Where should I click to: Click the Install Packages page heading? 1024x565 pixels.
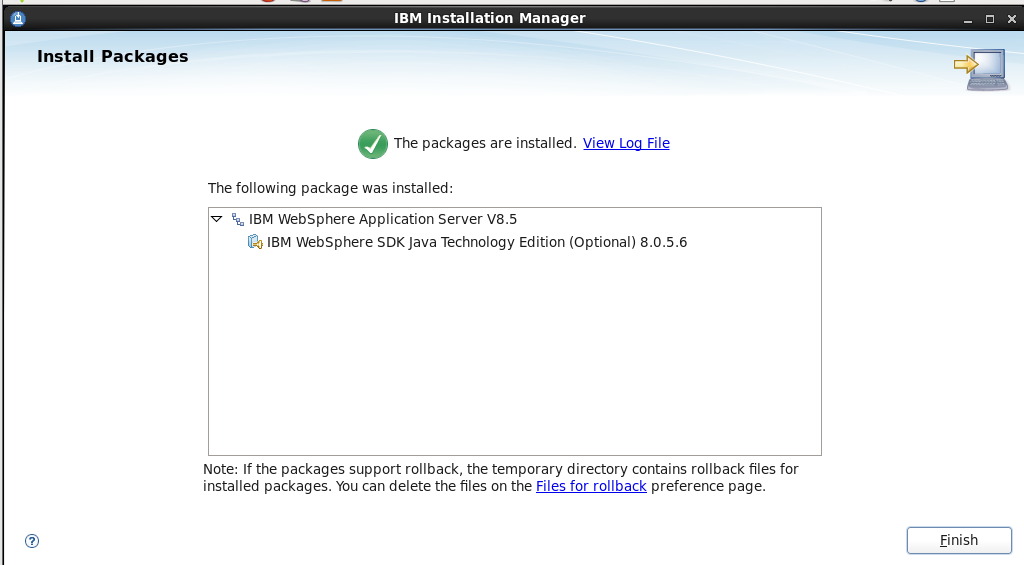[x=112, y=57]
